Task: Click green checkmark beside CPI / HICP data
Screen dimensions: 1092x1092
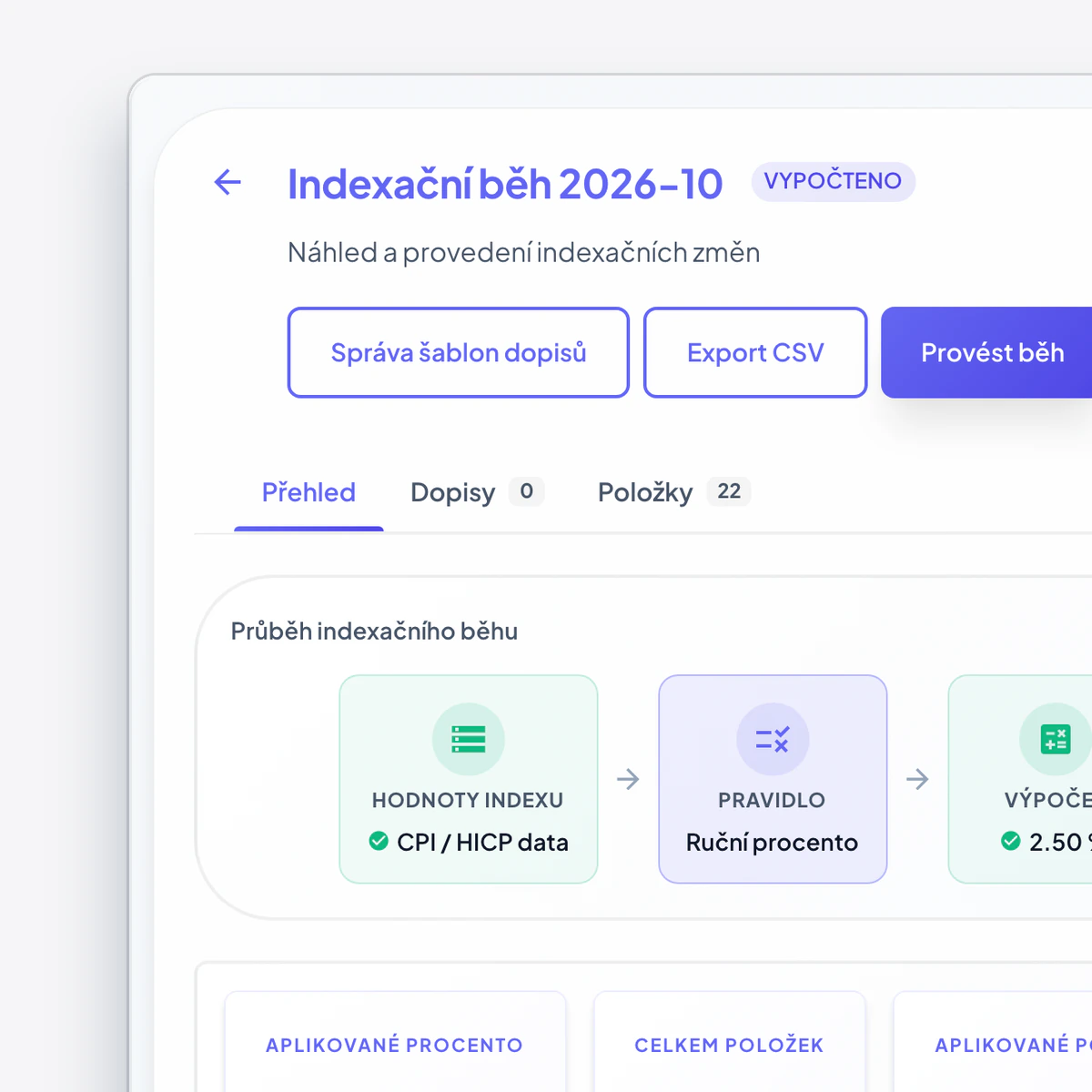Action: [379, 841]
